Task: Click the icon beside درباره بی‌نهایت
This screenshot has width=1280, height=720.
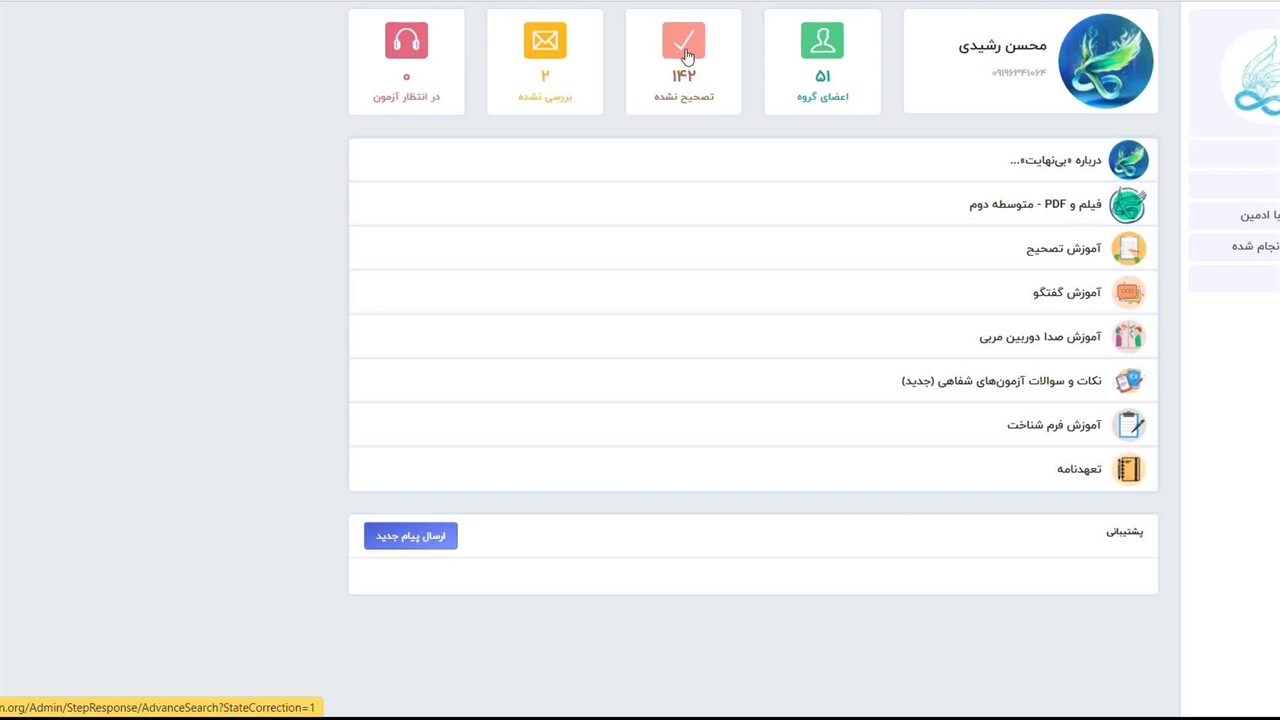Action: [1128, 160]
